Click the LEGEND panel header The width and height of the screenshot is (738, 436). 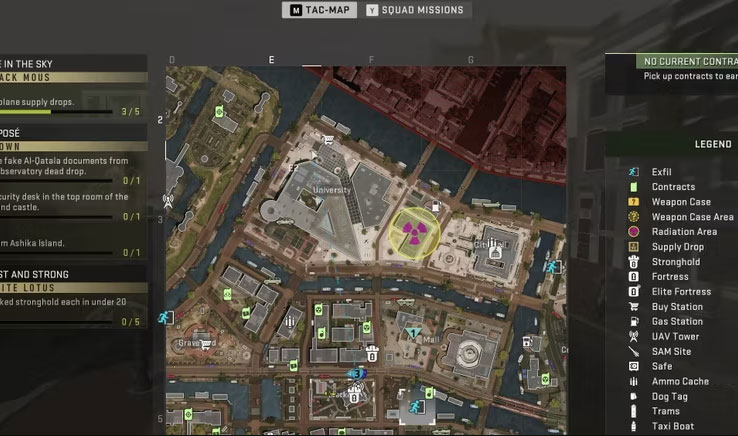(x=713, y=144)
